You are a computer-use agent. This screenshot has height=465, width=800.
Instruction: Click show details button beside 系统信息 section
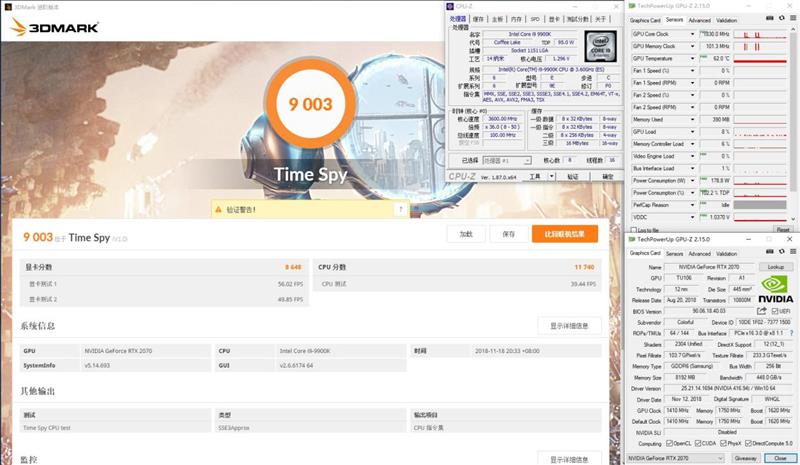pos(569,326)
